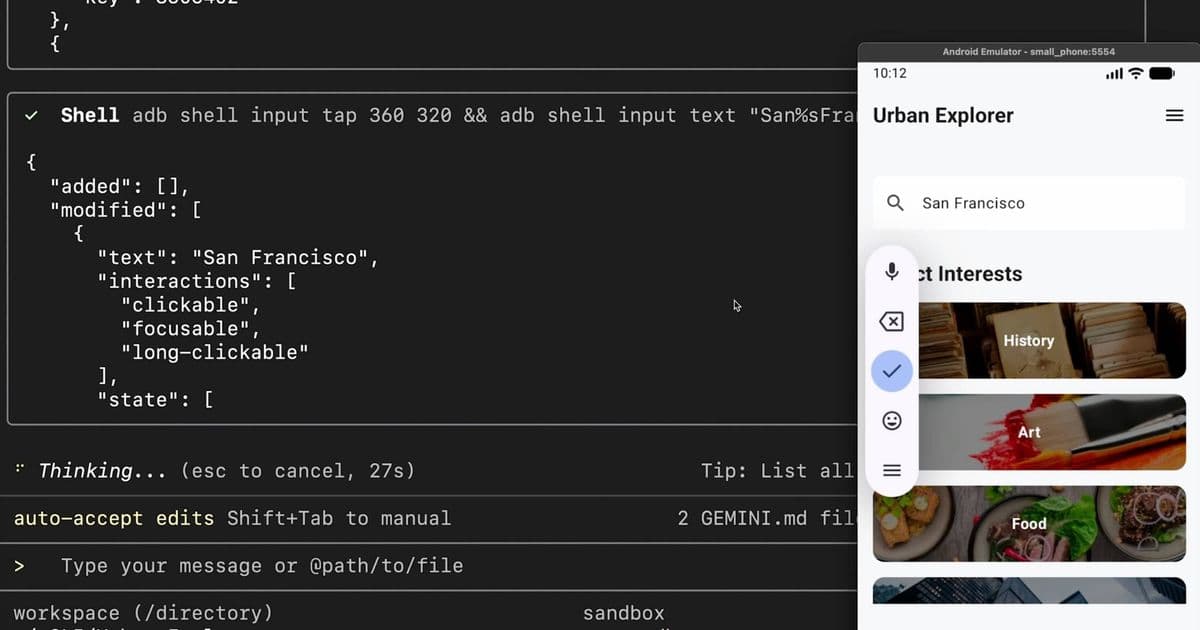
Task: Open the emoji picker smiley icon
Action: coord(891,420)
